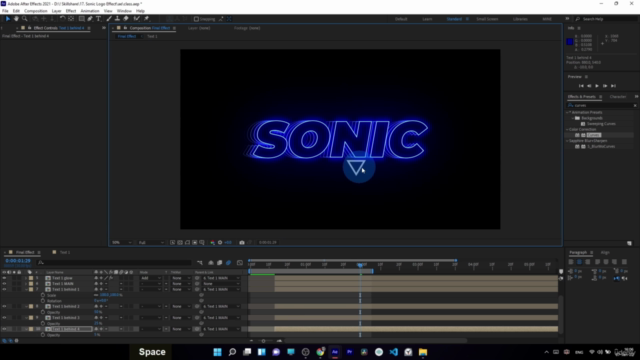Toggle the shy layers icon in timeline
The height and width of the screenshot is (360, 640).
click(x=211, y=263)
